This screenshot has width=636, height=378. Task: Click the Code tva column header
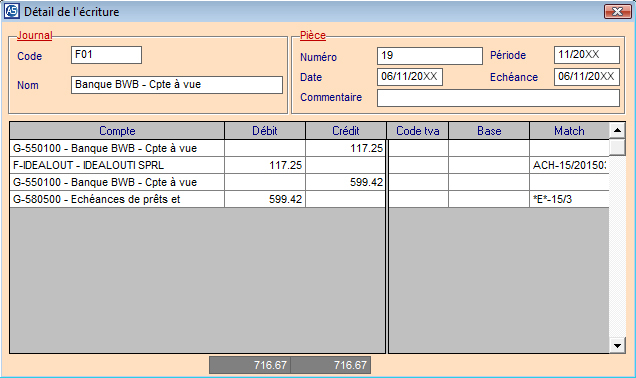coord(418,131)
